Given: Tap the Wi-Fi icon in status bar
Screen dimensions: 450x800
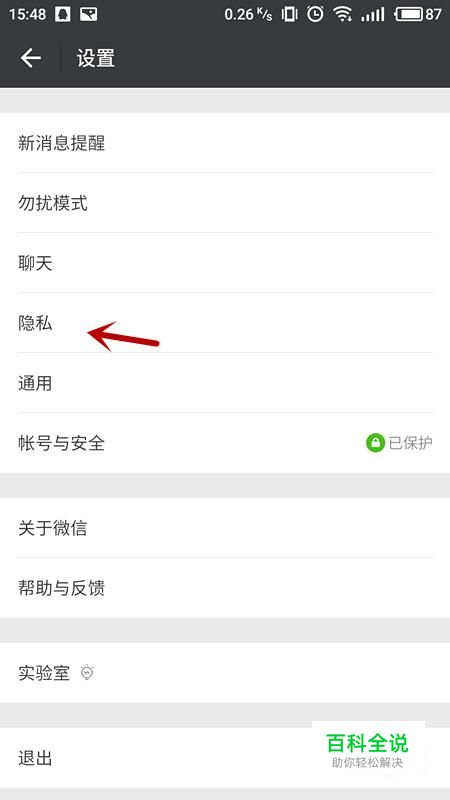Looking at the screenshot, I should click(x=343, y=14).
